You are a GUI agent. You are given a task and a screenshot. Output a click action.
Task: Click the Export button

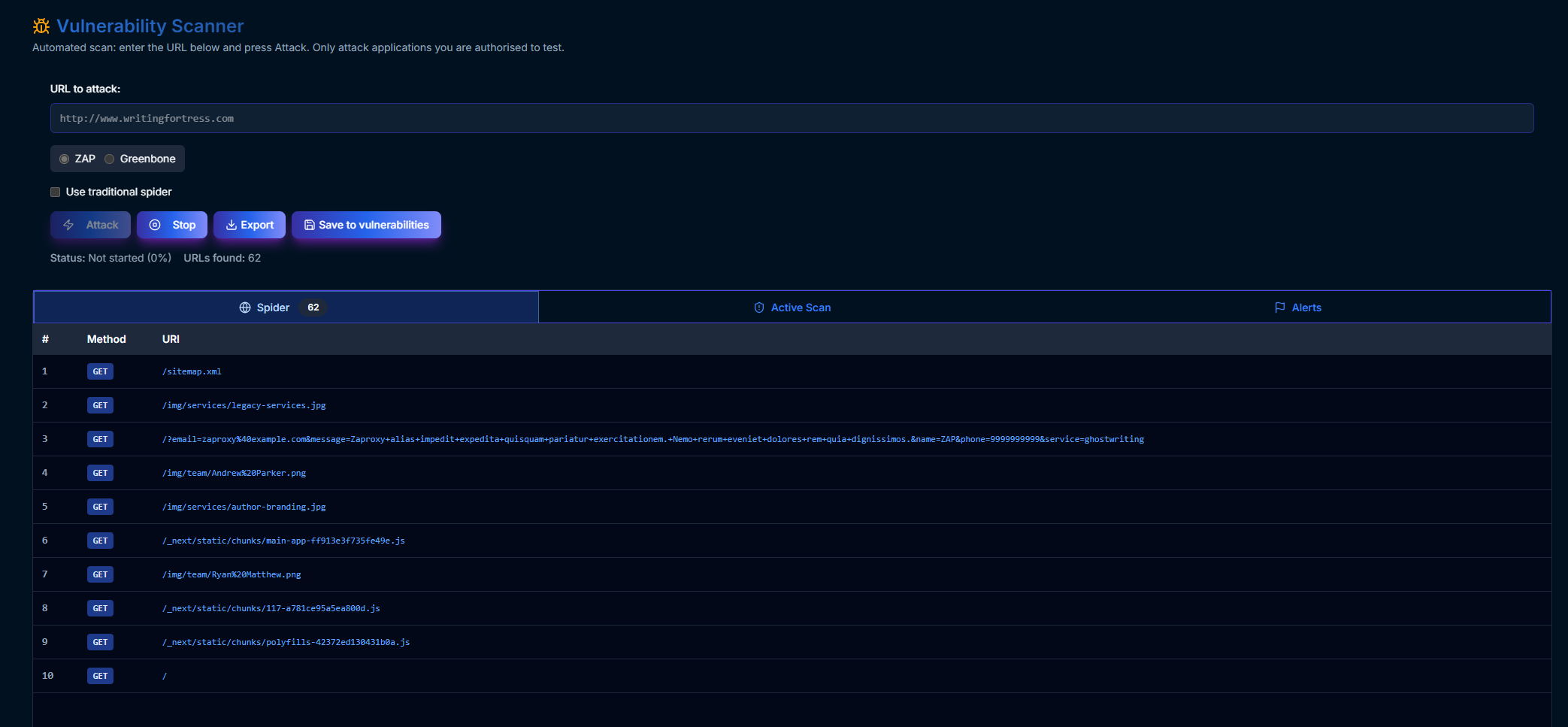[x=250, y=225]
